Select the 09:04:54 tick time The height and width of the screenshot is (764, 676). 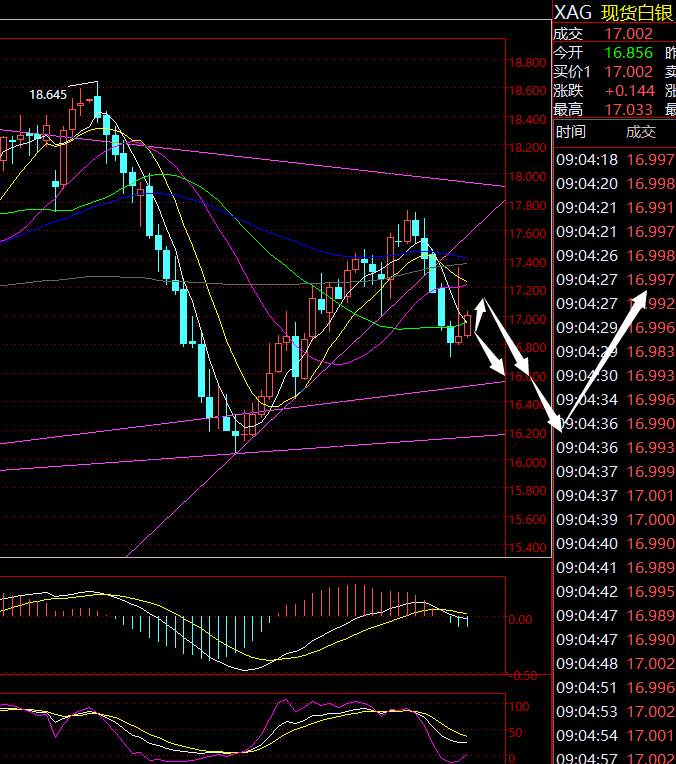click(587, 735)
